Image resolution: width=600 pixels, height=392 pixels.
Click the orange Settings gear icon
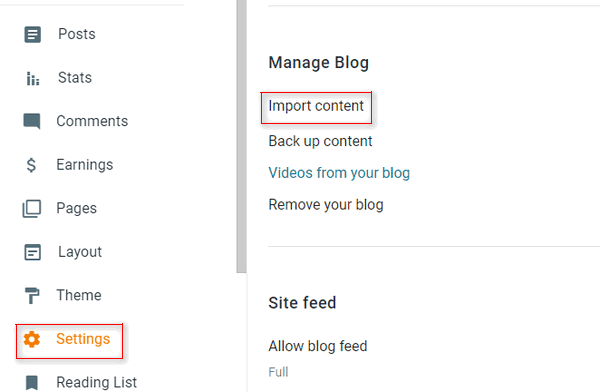point(32,339)
